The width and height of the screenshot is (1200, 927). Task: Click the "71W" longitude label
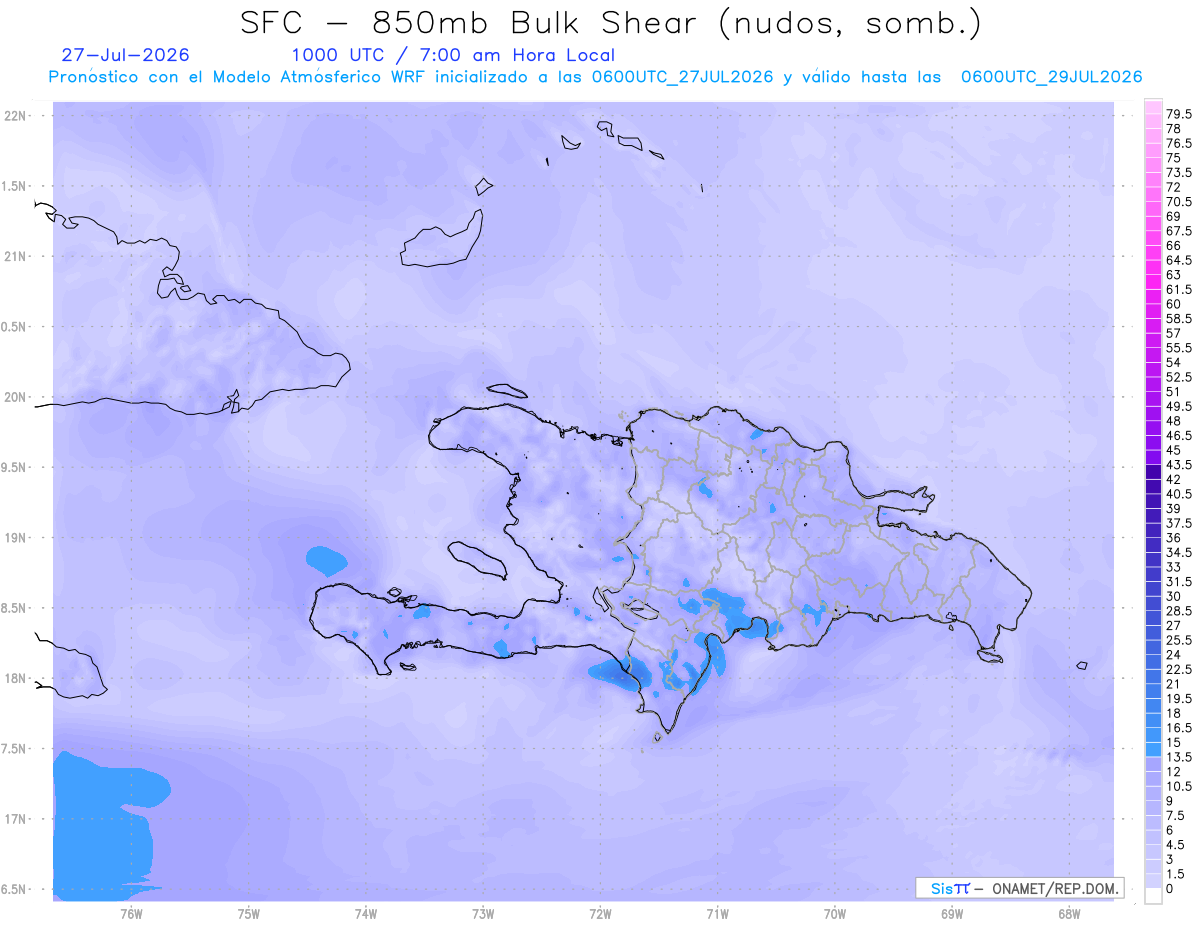[x=717, y=913]
